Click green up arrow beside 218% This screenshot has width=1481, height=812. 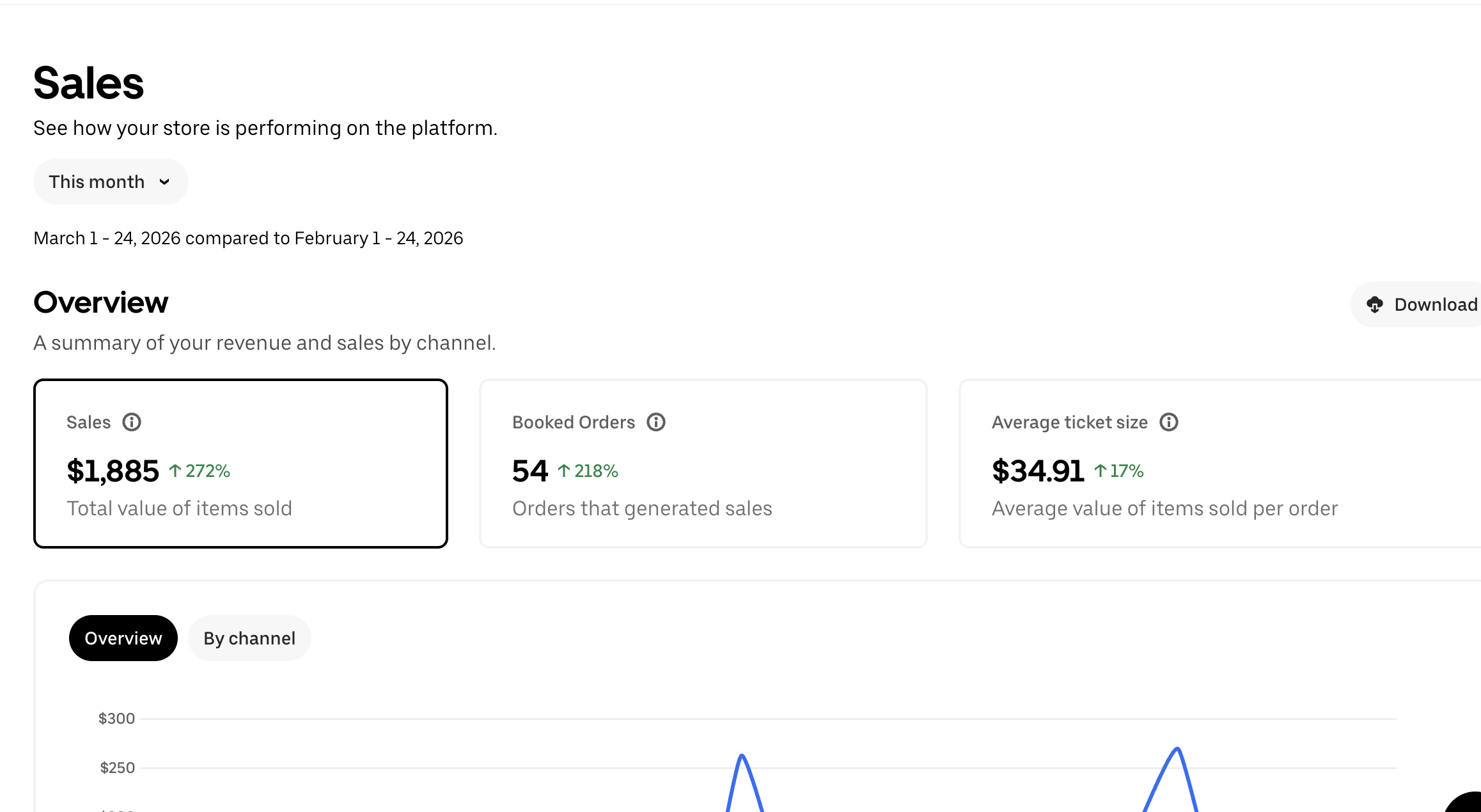tap(564, 471)
